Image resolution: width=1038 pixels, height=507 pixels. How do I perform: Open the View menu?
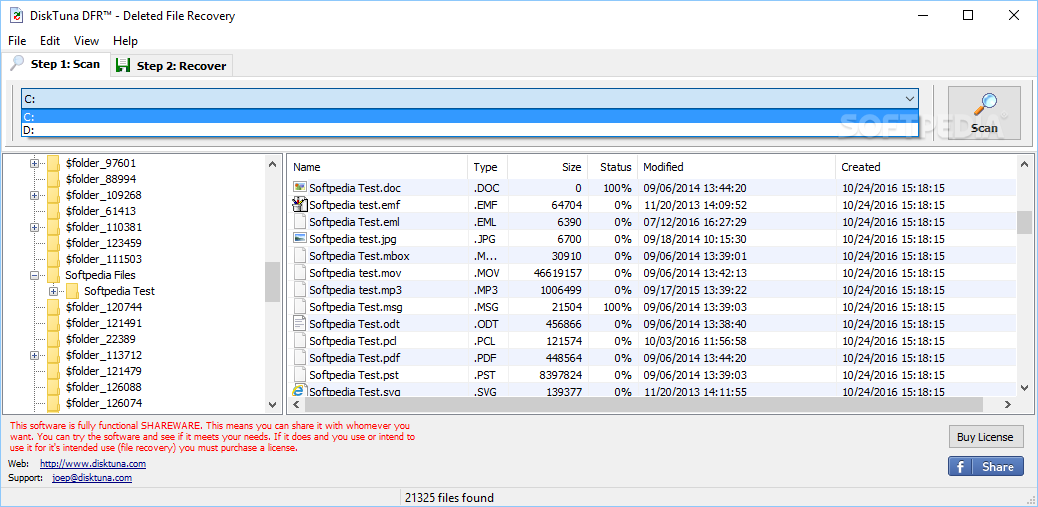(x=86, y=40)
